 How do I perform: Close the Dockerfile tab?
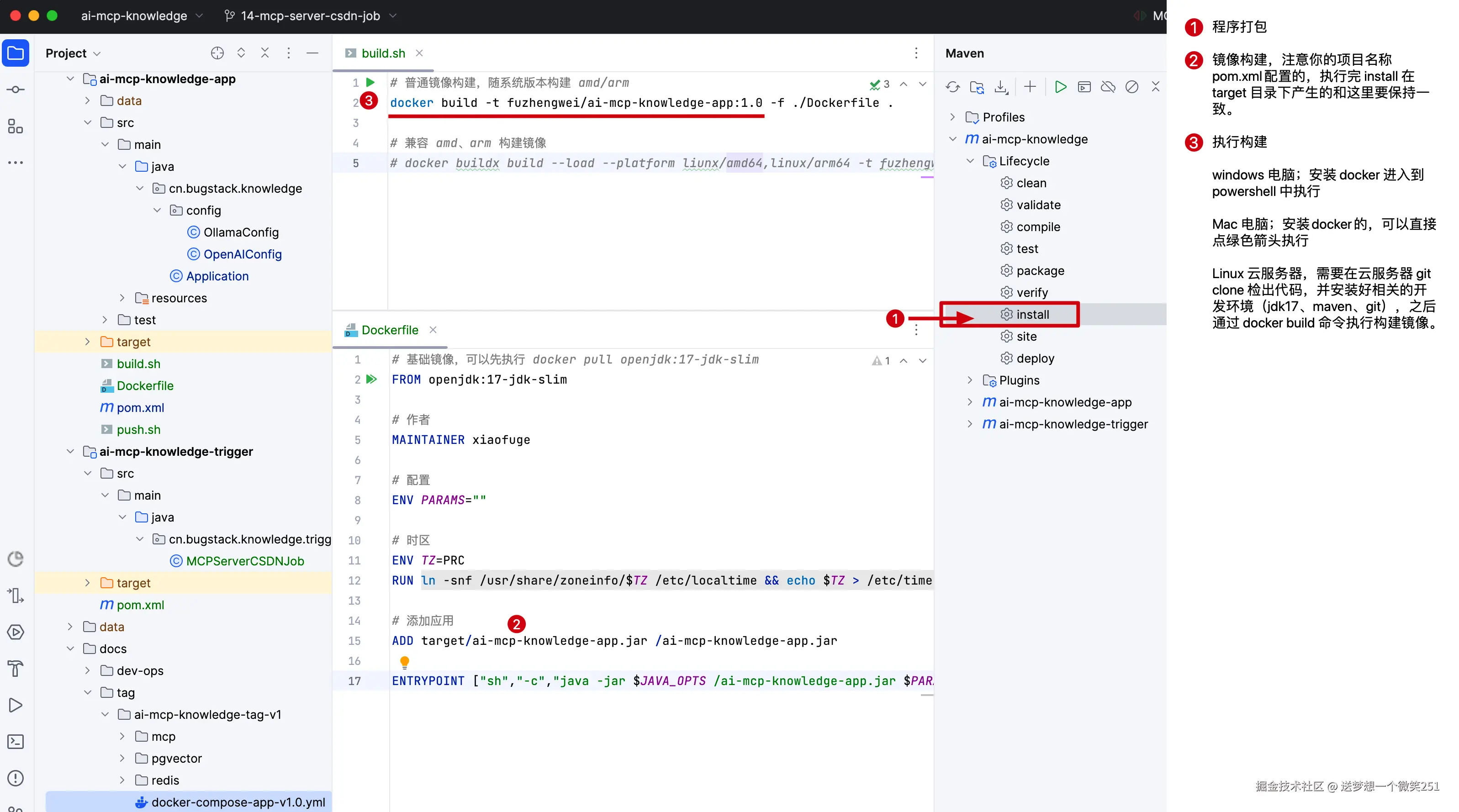(x=433, y=330)
